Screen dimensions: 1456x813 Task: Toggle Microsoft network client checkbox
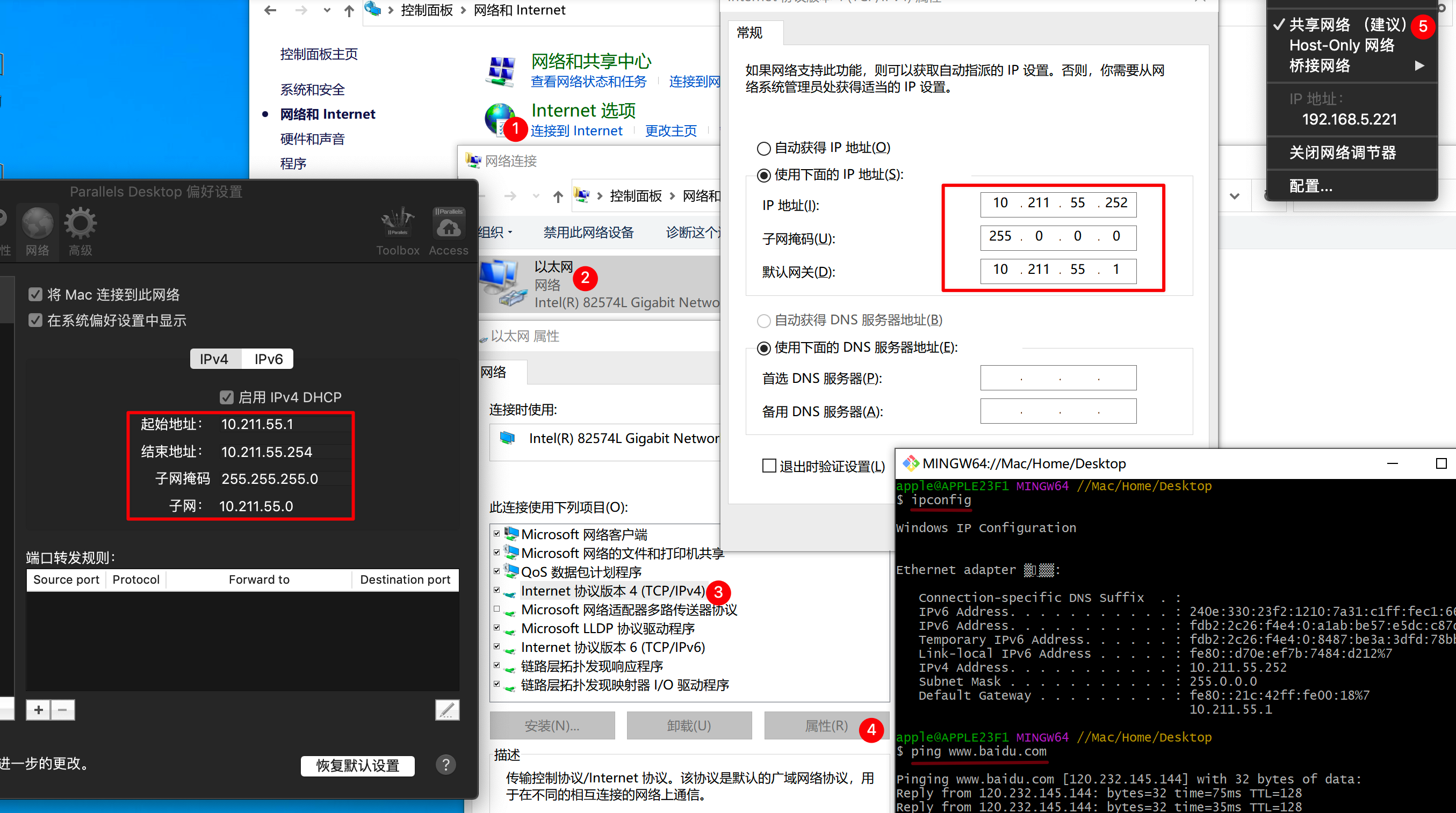497,533
